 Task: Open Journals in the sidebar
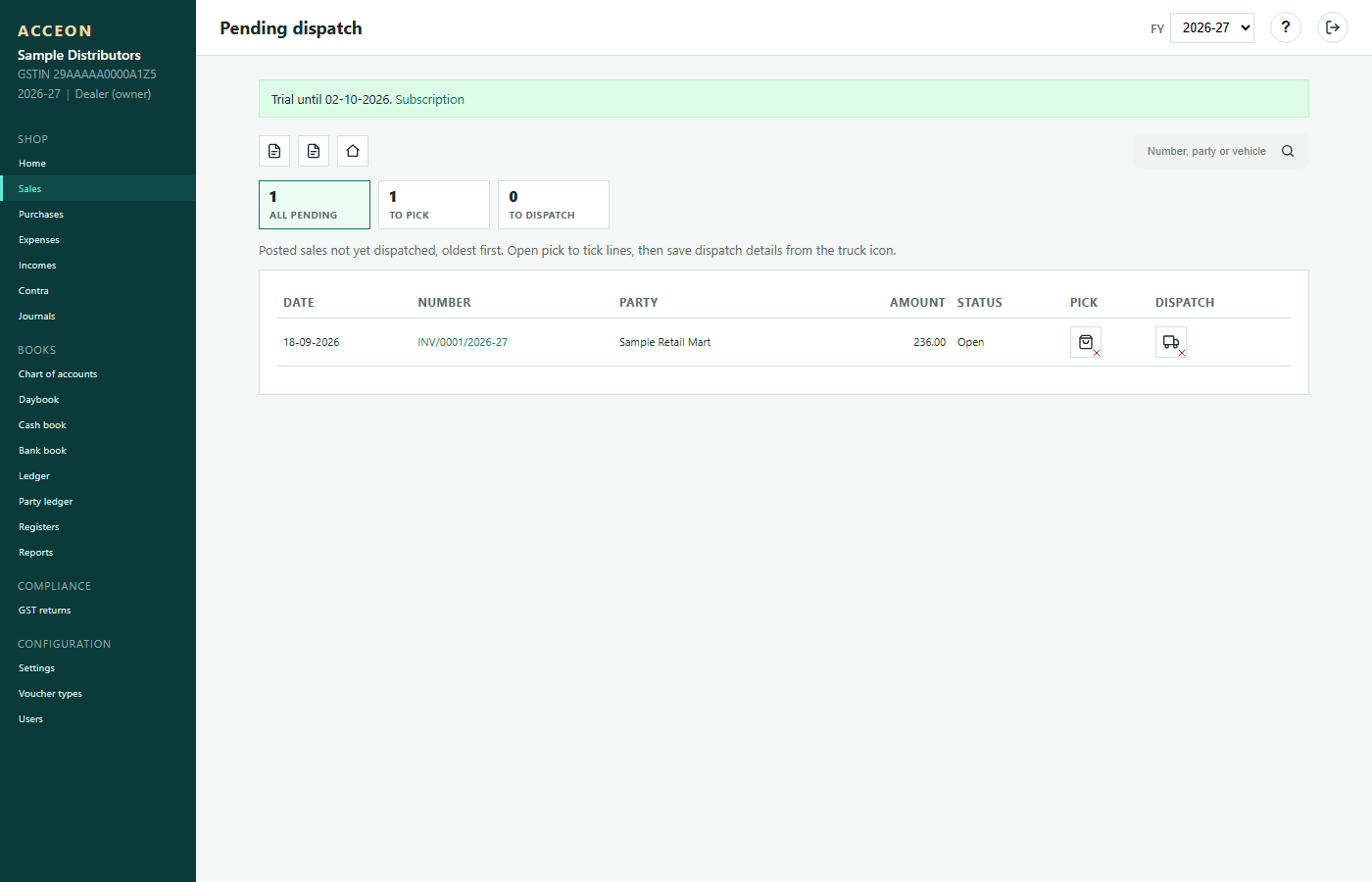(98, 317)
